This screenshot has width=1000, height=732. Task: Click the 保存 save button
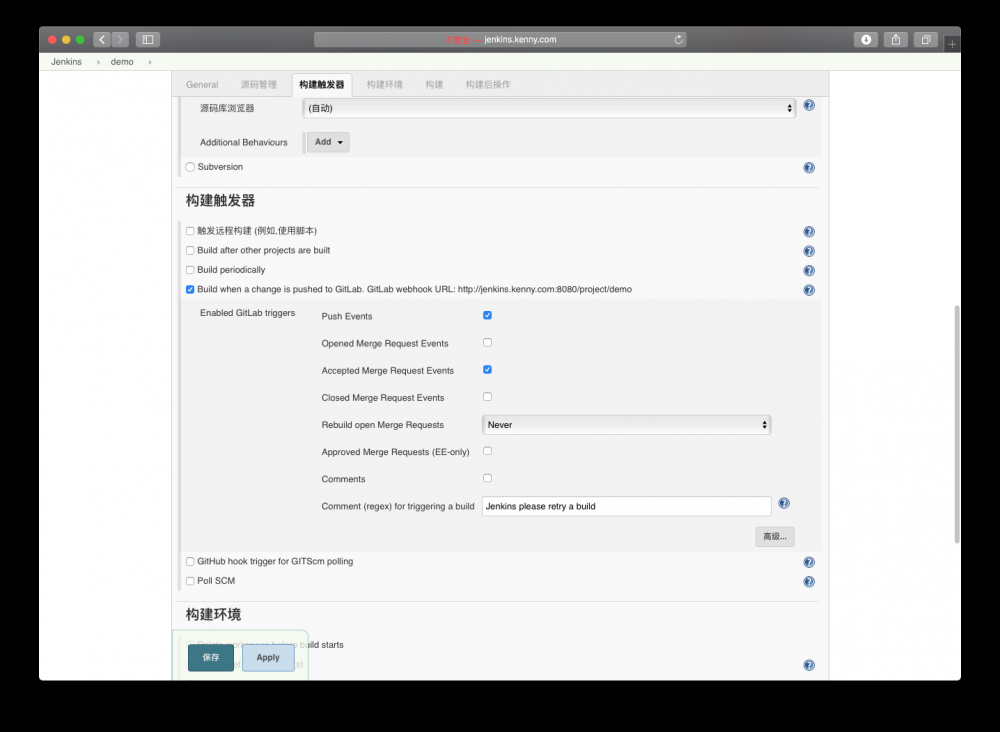210,657
